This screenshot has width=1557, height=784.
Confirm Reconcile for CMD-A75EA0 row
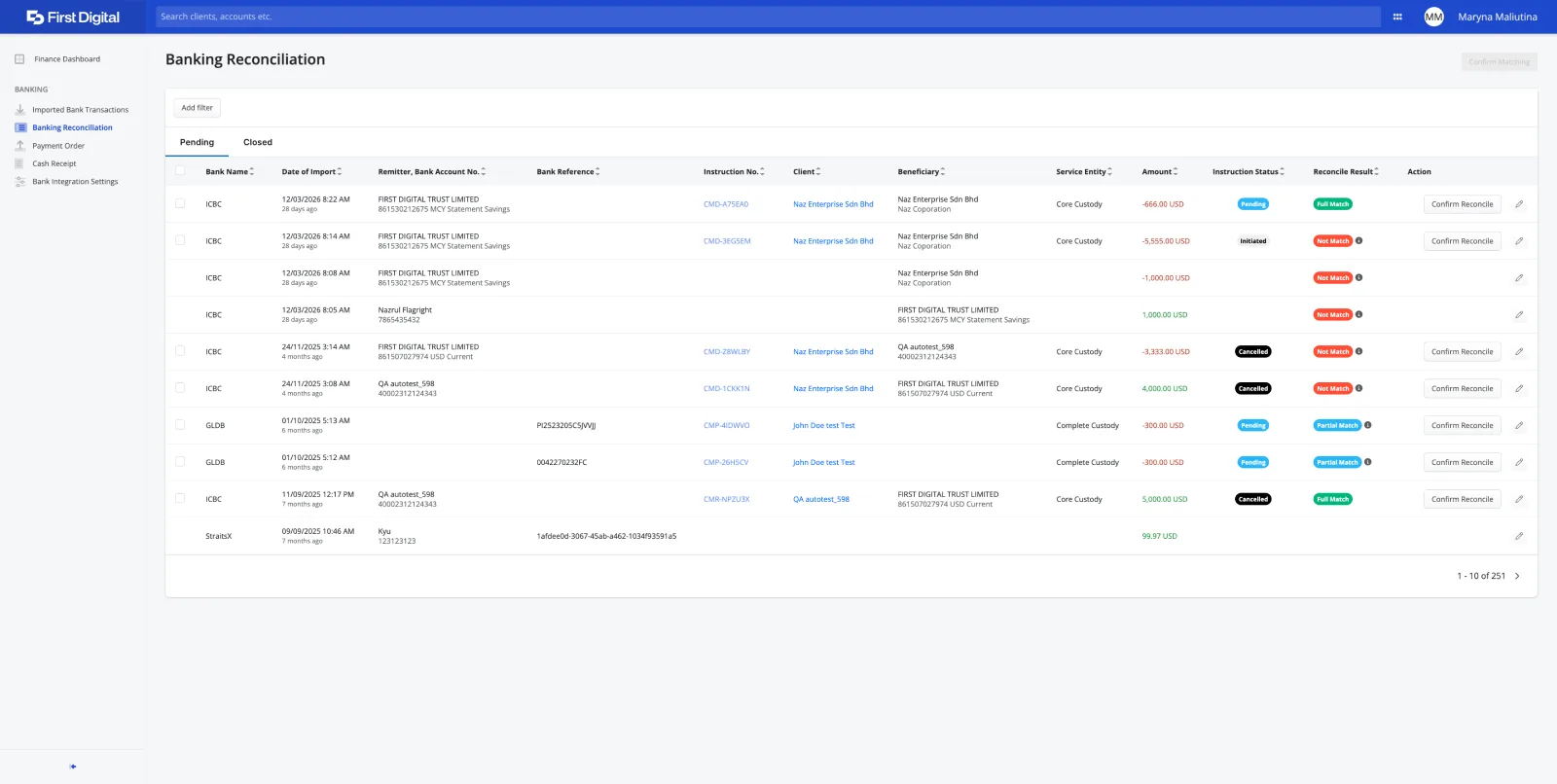[1462, 204]
